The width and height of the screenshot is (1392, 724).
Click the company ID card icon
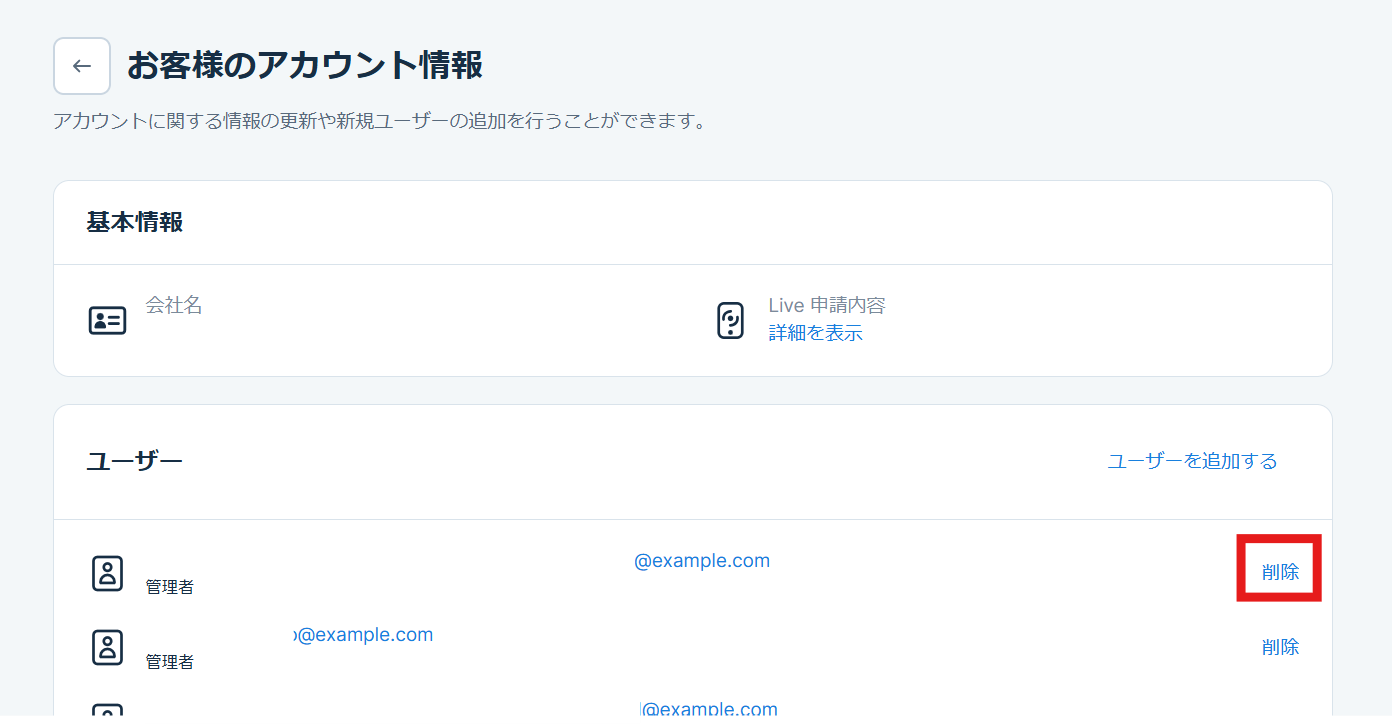point(107,321)
